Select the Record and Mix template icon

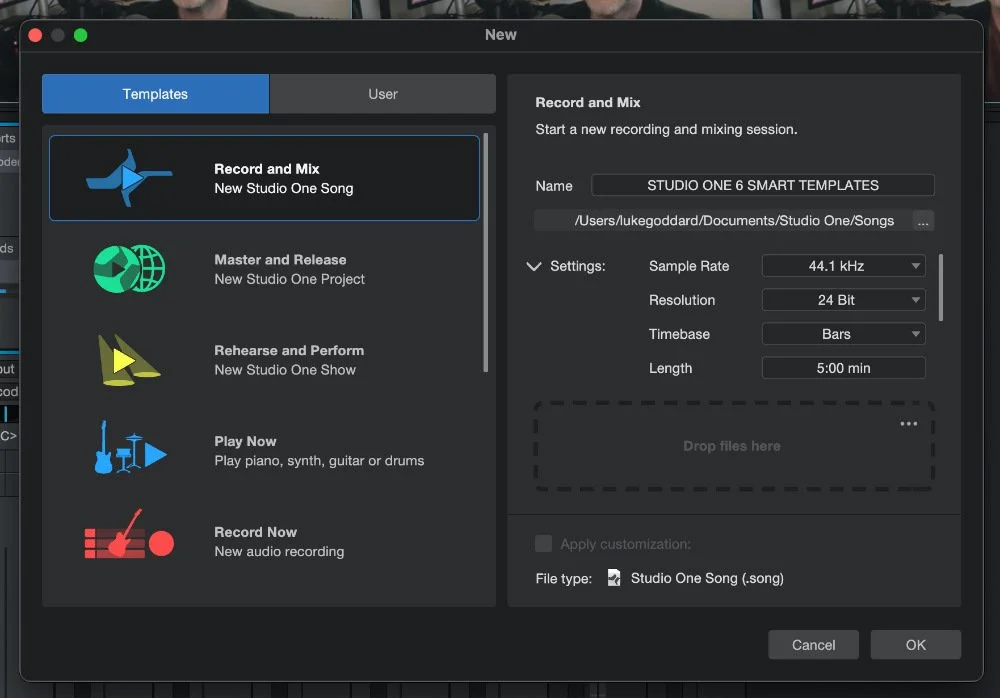coord(129,177)
